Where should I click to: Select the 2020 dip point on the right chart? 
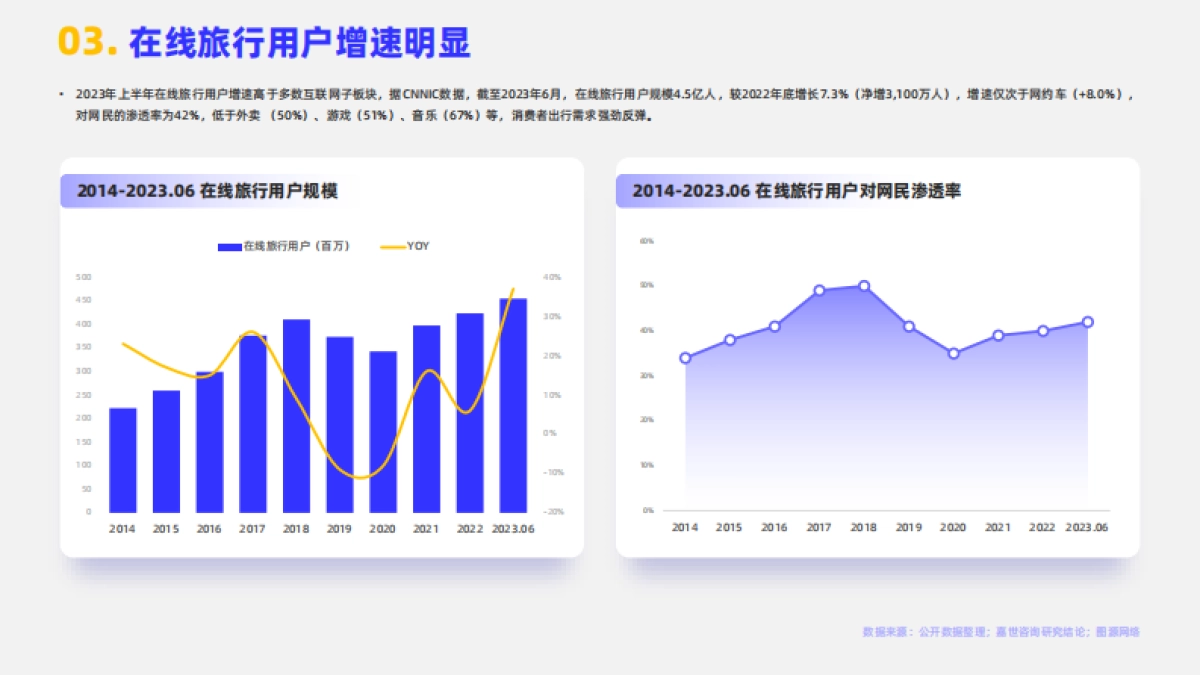pyautogui.click(x=952, y=352)
